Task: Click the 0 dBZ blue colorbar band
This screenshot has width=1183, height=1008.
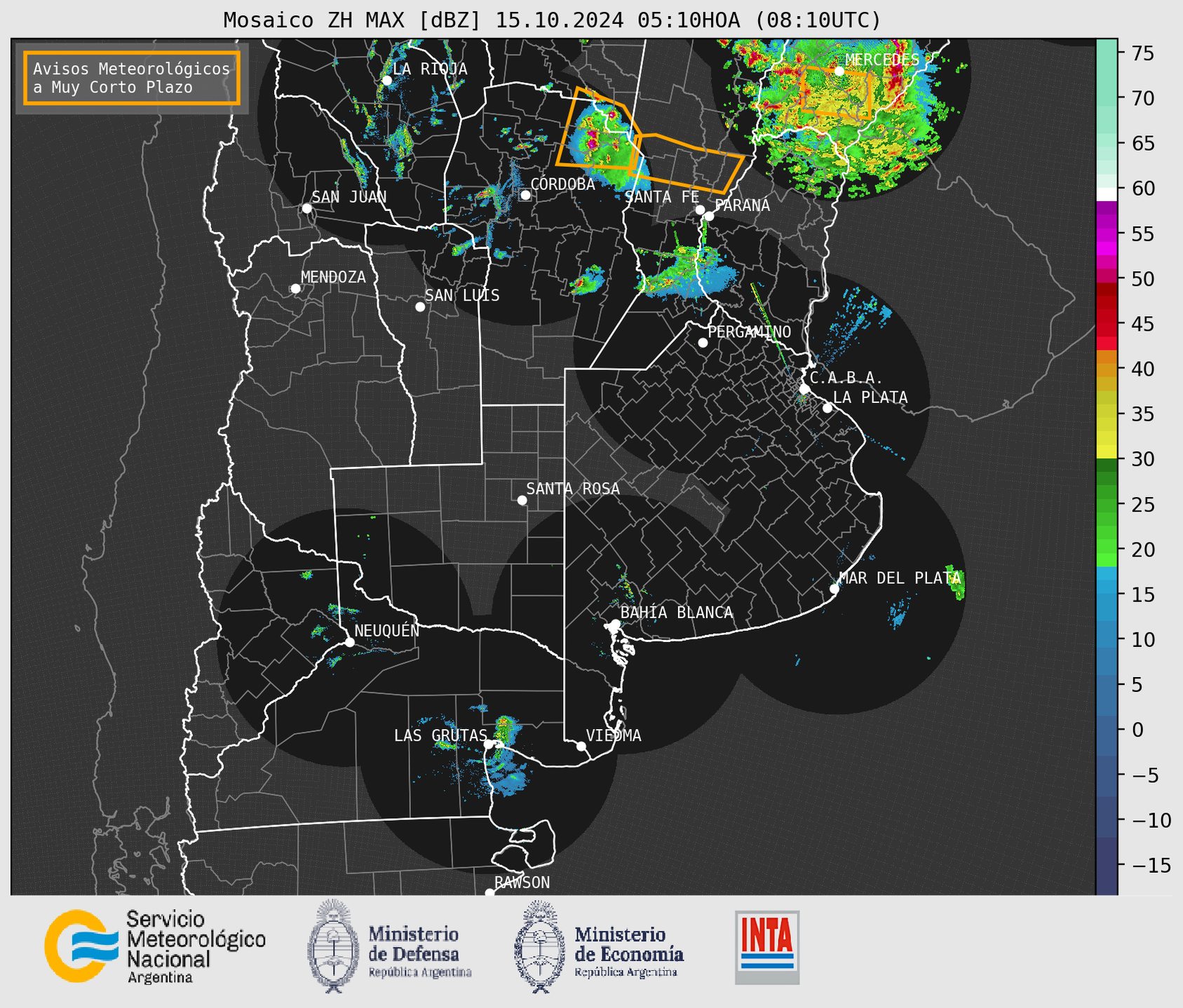Action: pos(1107,730)
